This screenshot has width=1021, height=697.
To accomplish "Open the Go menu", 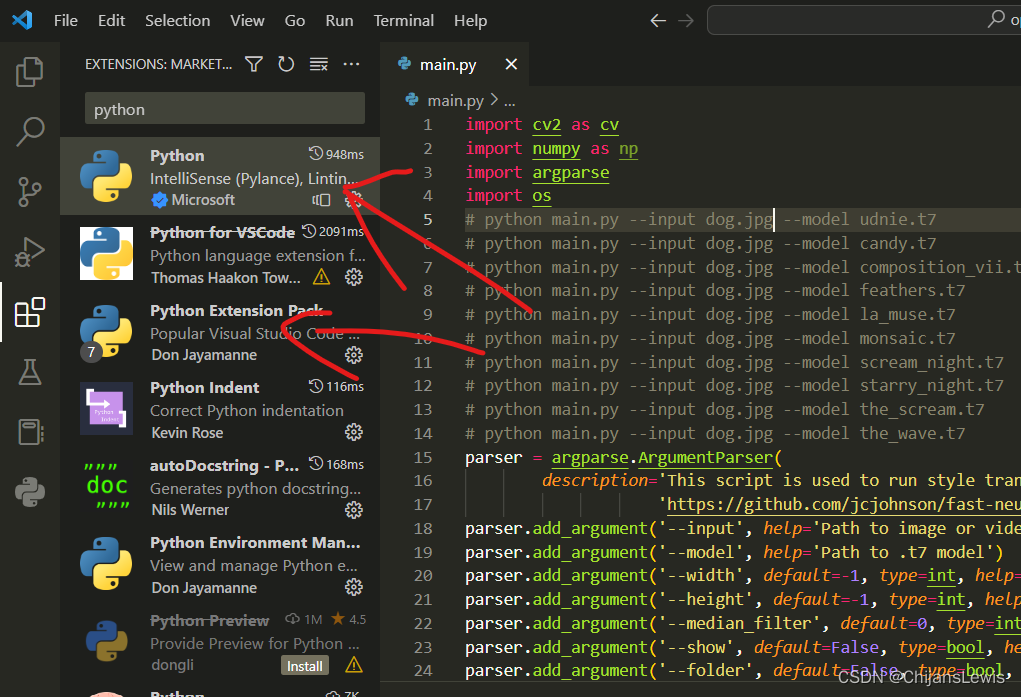I will tap(295, 21).
